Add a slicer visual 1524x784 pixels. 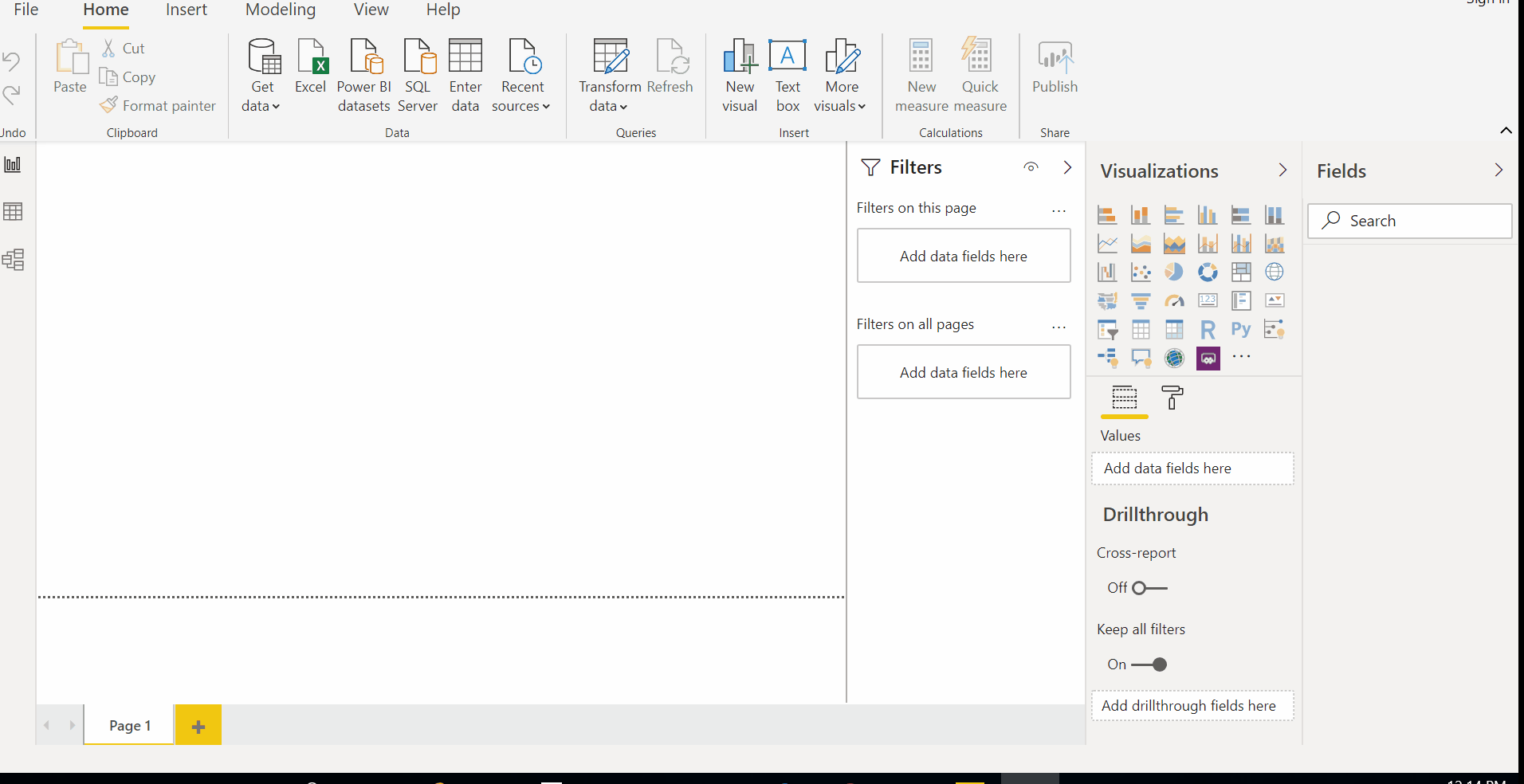(1107, 329)
